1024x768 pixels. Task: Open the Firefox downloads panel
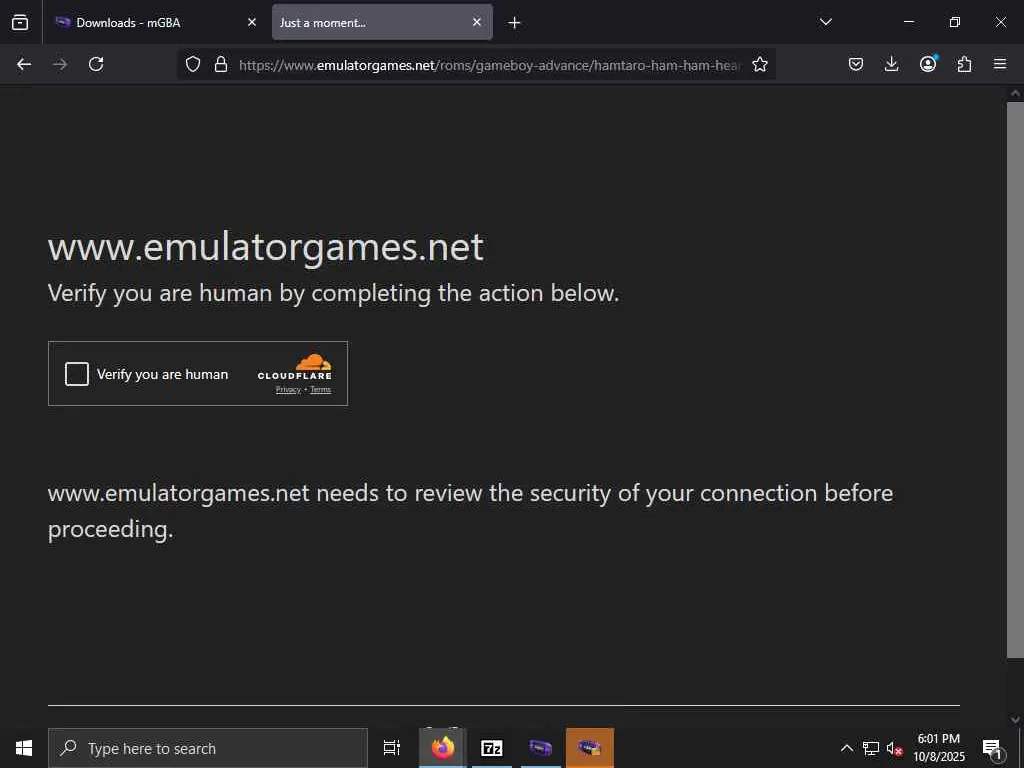(891, 64)
